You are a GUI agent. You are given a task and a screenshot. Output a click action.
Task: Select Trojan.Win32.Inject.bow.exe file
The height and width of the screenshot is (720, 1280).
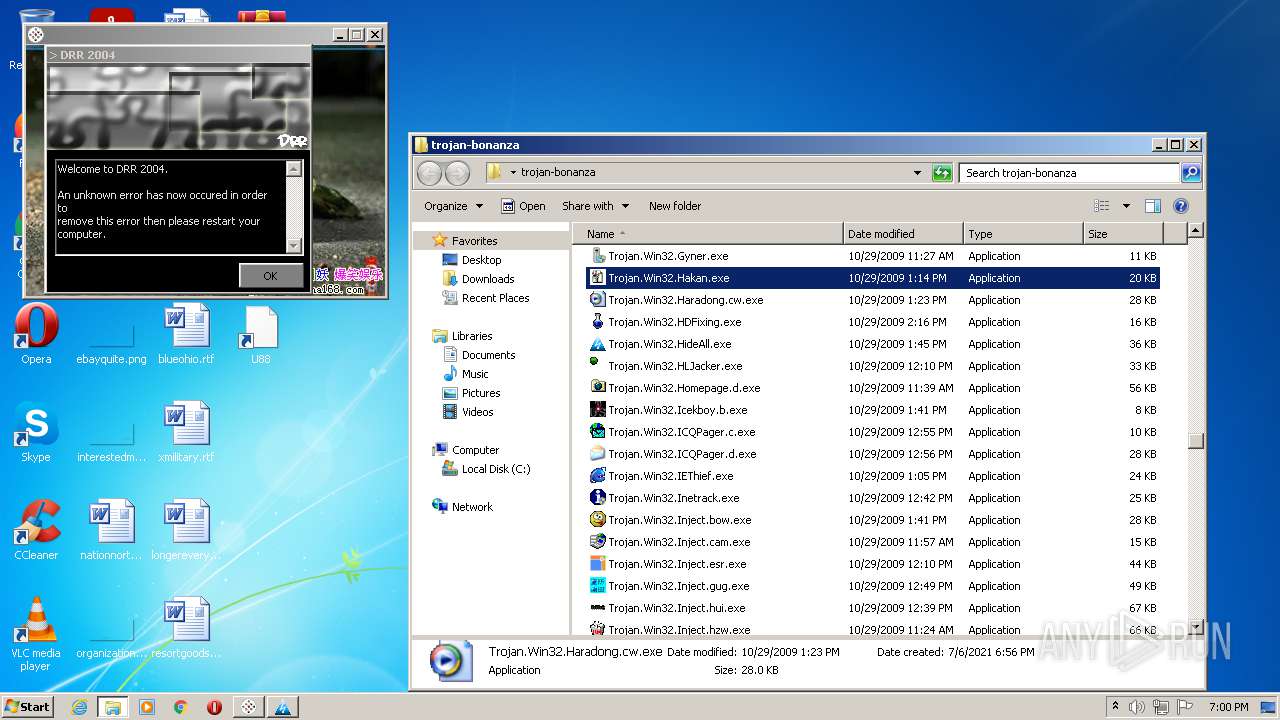[x=872, y=520]
